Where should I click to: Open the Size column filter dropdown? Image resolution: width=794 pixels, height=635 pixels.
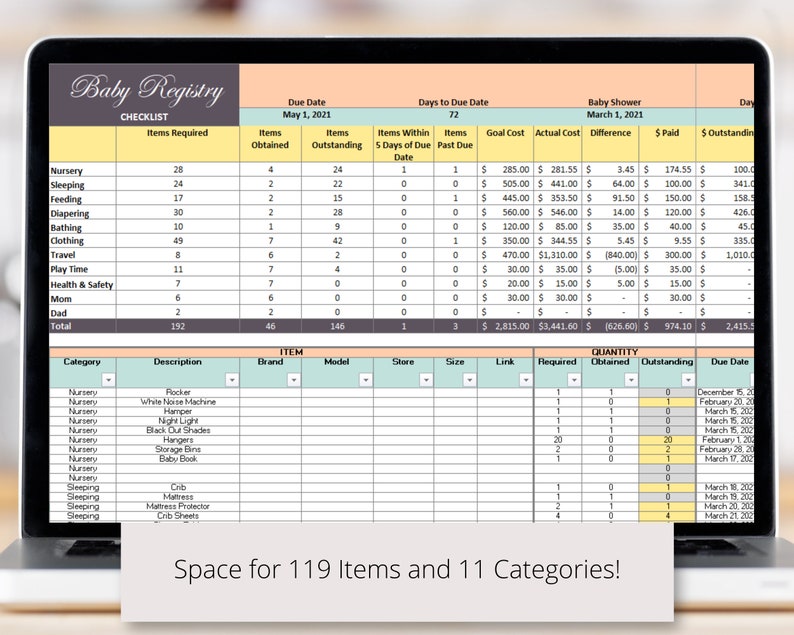click(469, 380)
